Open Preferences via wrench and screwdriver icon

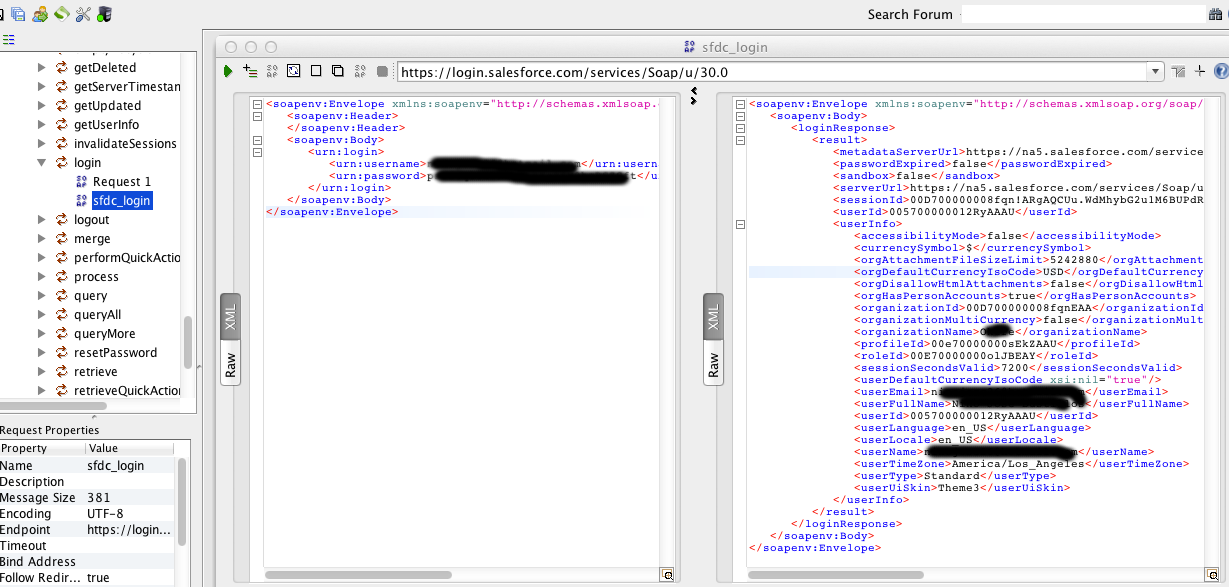tap(83, 14)
